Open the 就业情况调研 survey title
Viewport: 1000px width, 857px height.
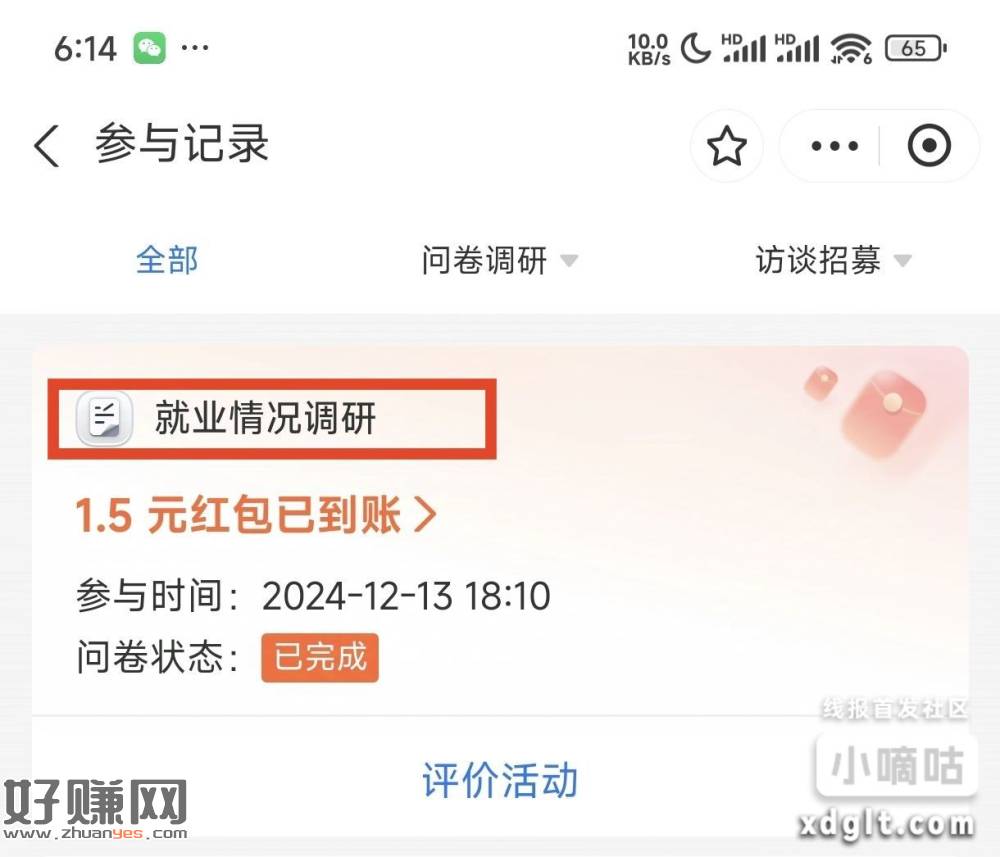[x=265, y=418]
